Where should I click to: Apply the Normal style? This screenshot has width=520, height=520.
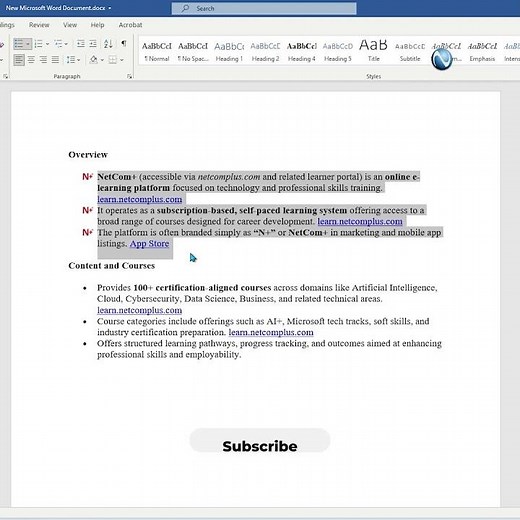point(157,52)
